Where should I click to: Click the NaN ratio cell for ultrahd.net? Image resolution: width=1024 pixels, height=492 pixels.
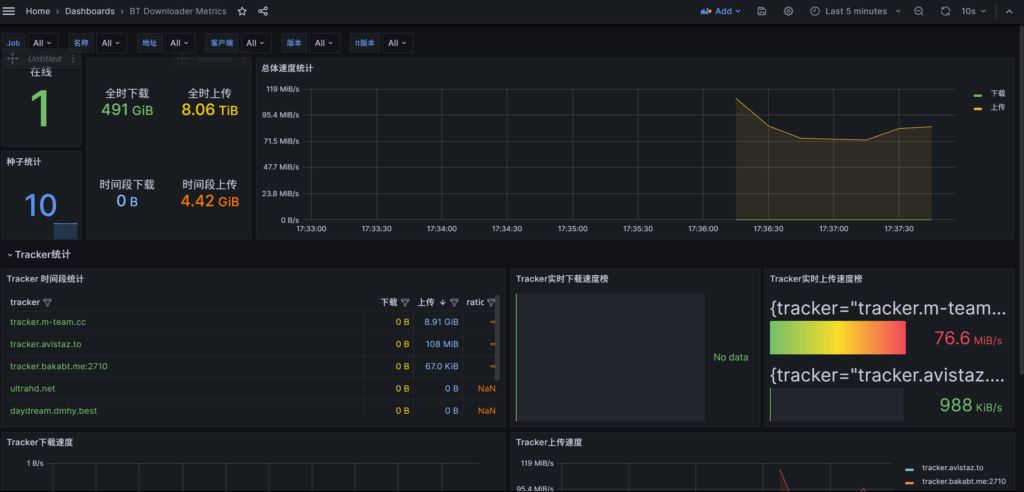[487, 388]
